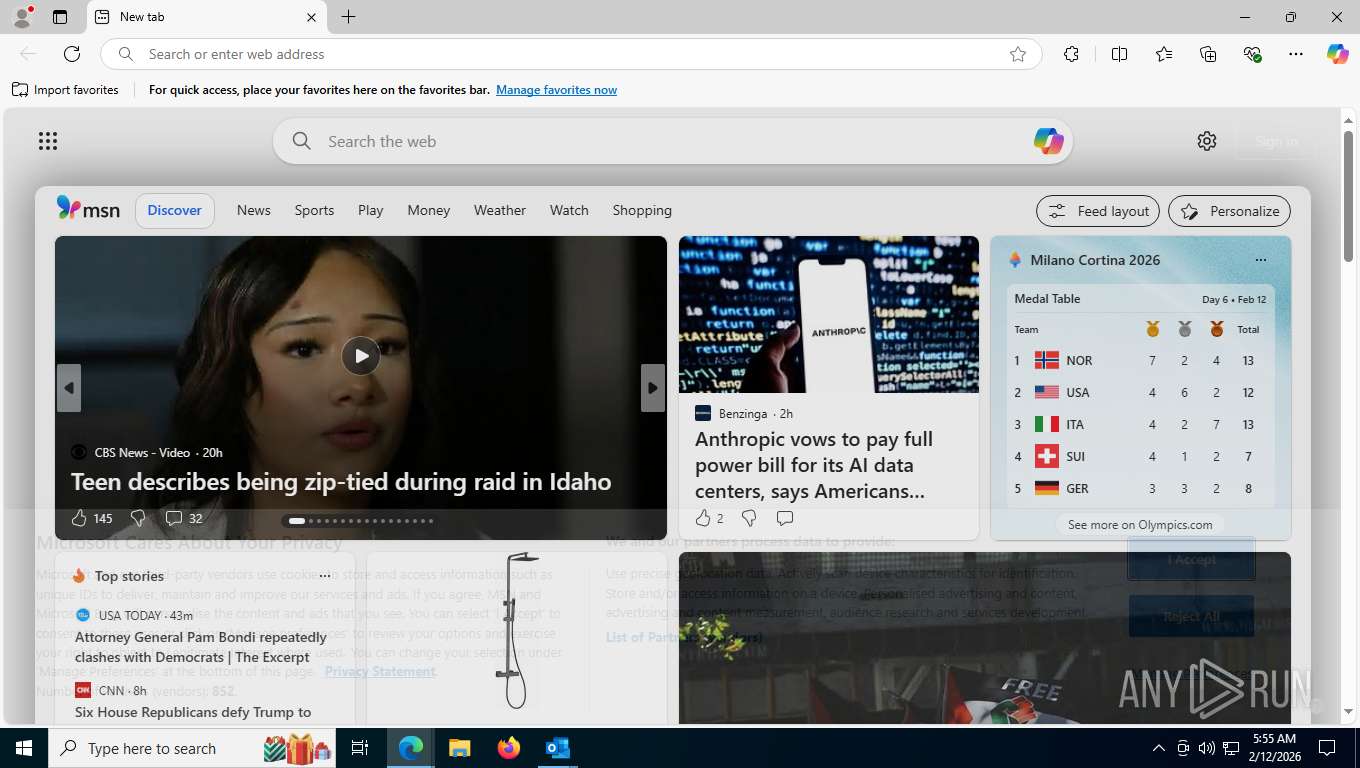Click the browser refresh button
Image resolution: width=1360 pixels, height=768 pixels.
pyautogui.click(x=72, y=54)
